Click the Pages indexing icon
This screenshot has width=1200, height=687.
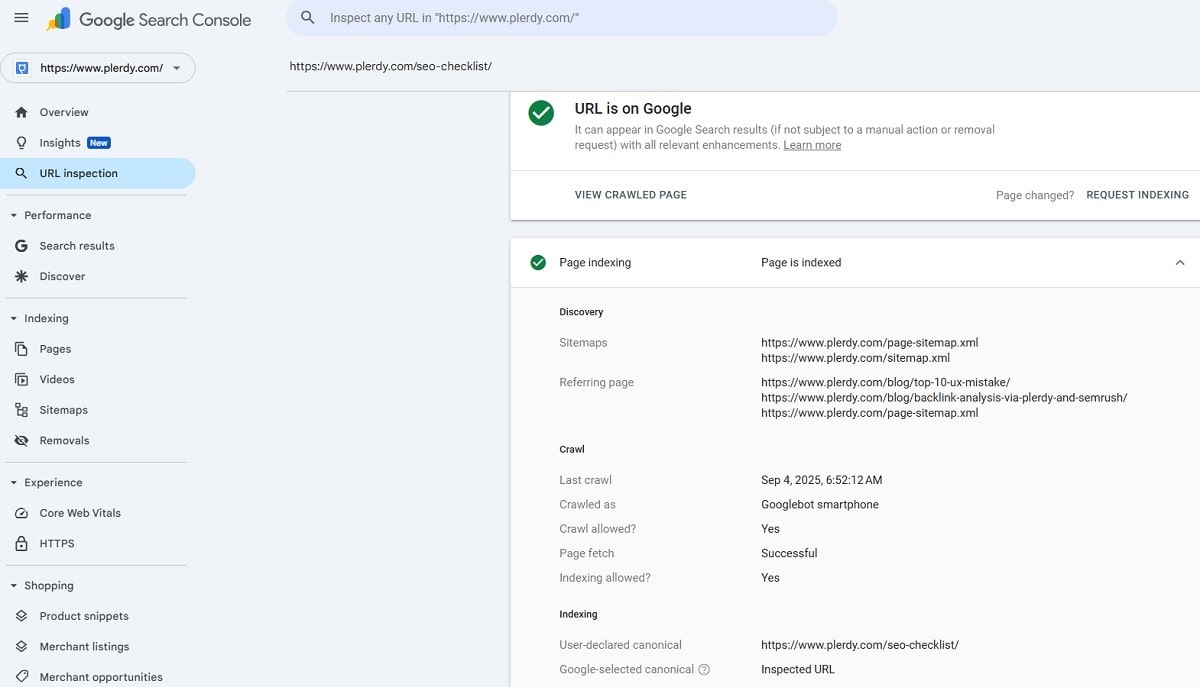(21, 348)
